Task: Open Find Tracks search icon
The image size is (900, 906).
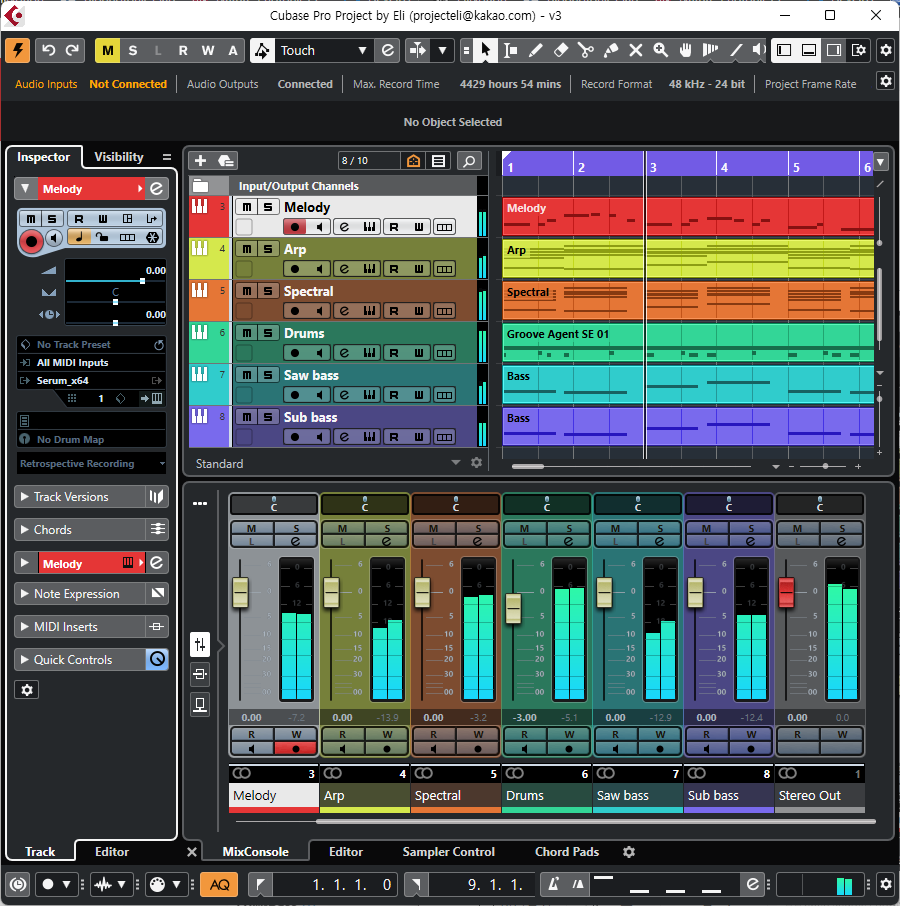Action: 469,161
